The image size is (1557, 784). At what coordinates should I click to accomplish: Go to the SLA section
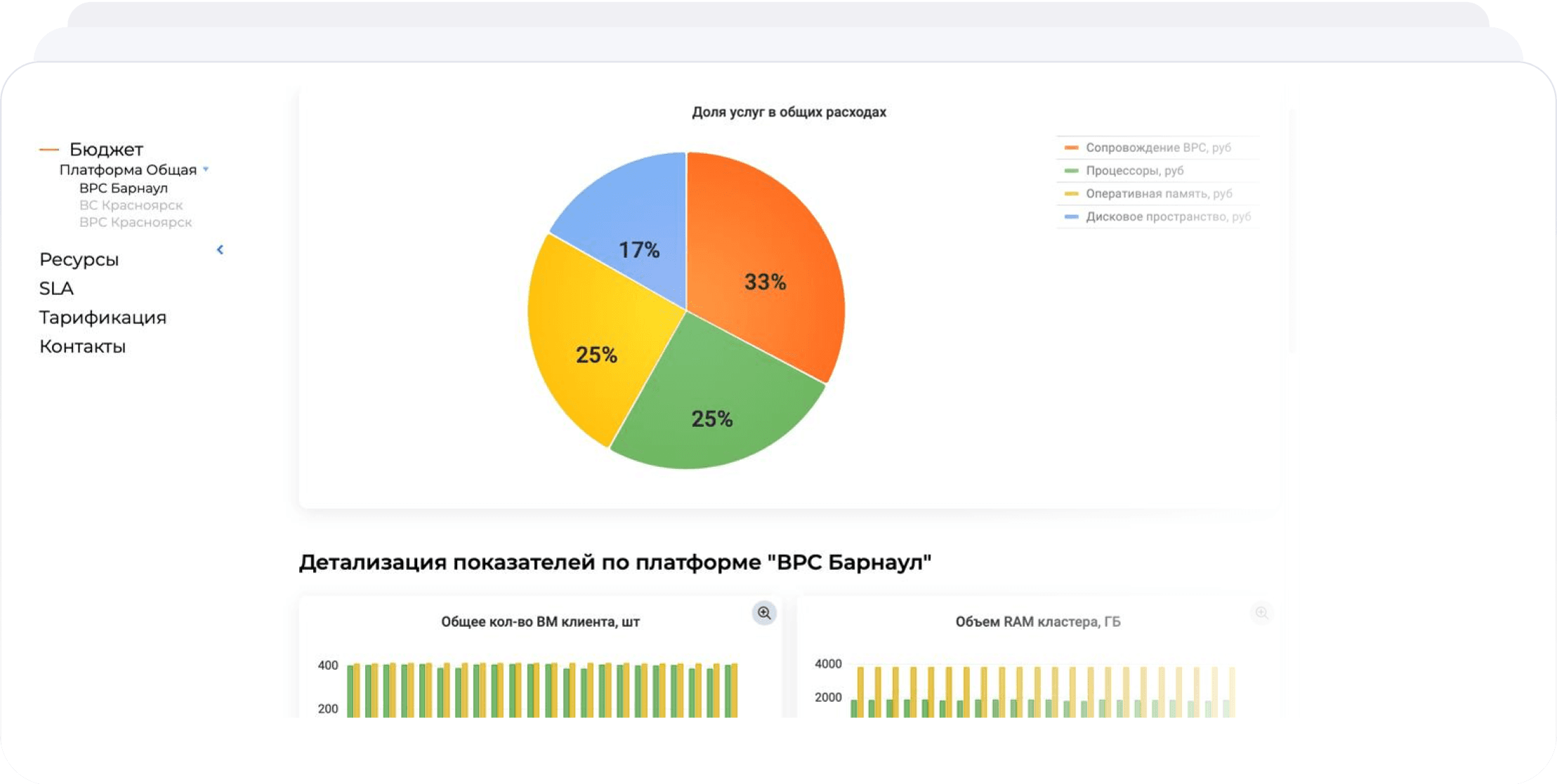56,288
